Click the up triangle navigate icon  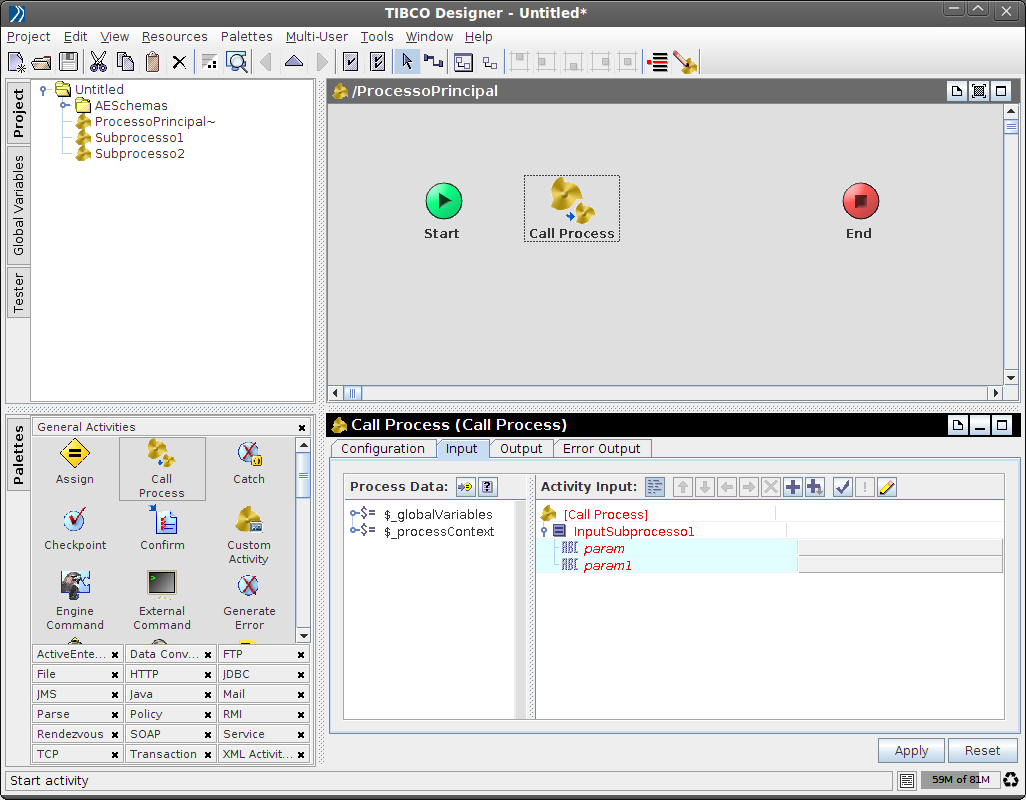pos(294,61)
